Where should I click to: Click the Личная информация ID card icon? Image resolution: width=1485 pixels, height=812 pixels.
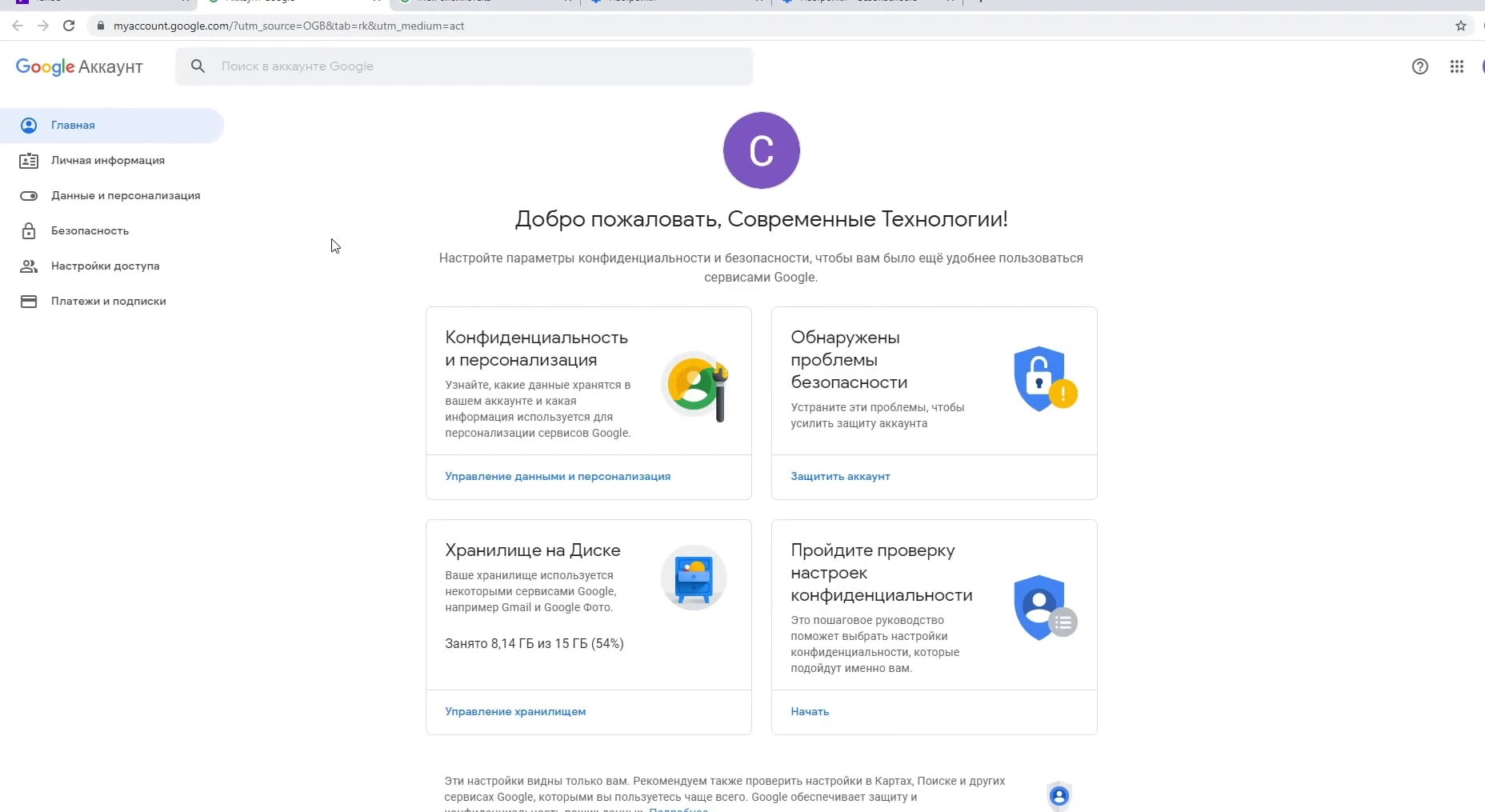point(29,161)
